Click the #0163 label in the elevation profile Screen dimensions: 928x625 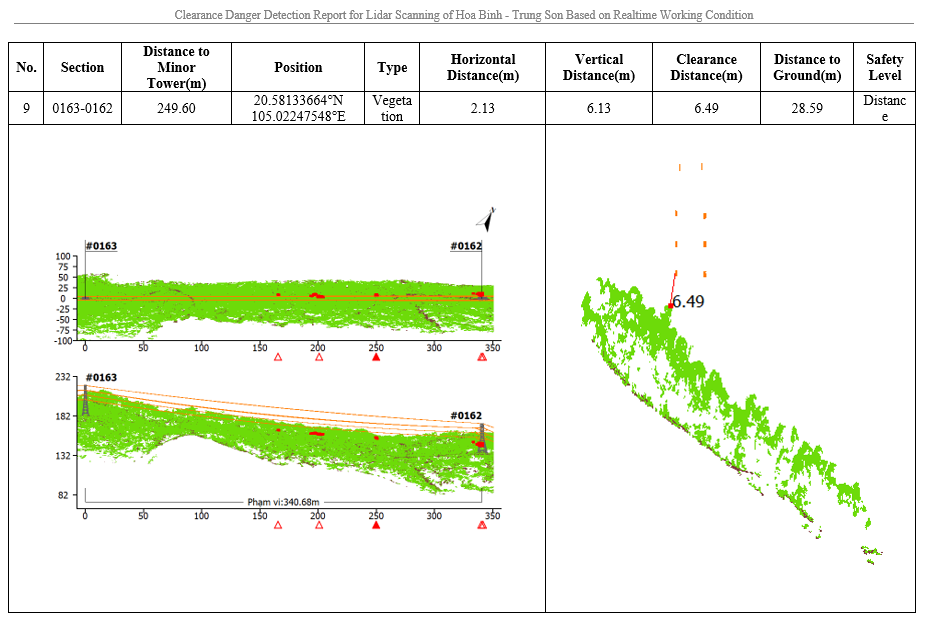pos(101,377)
